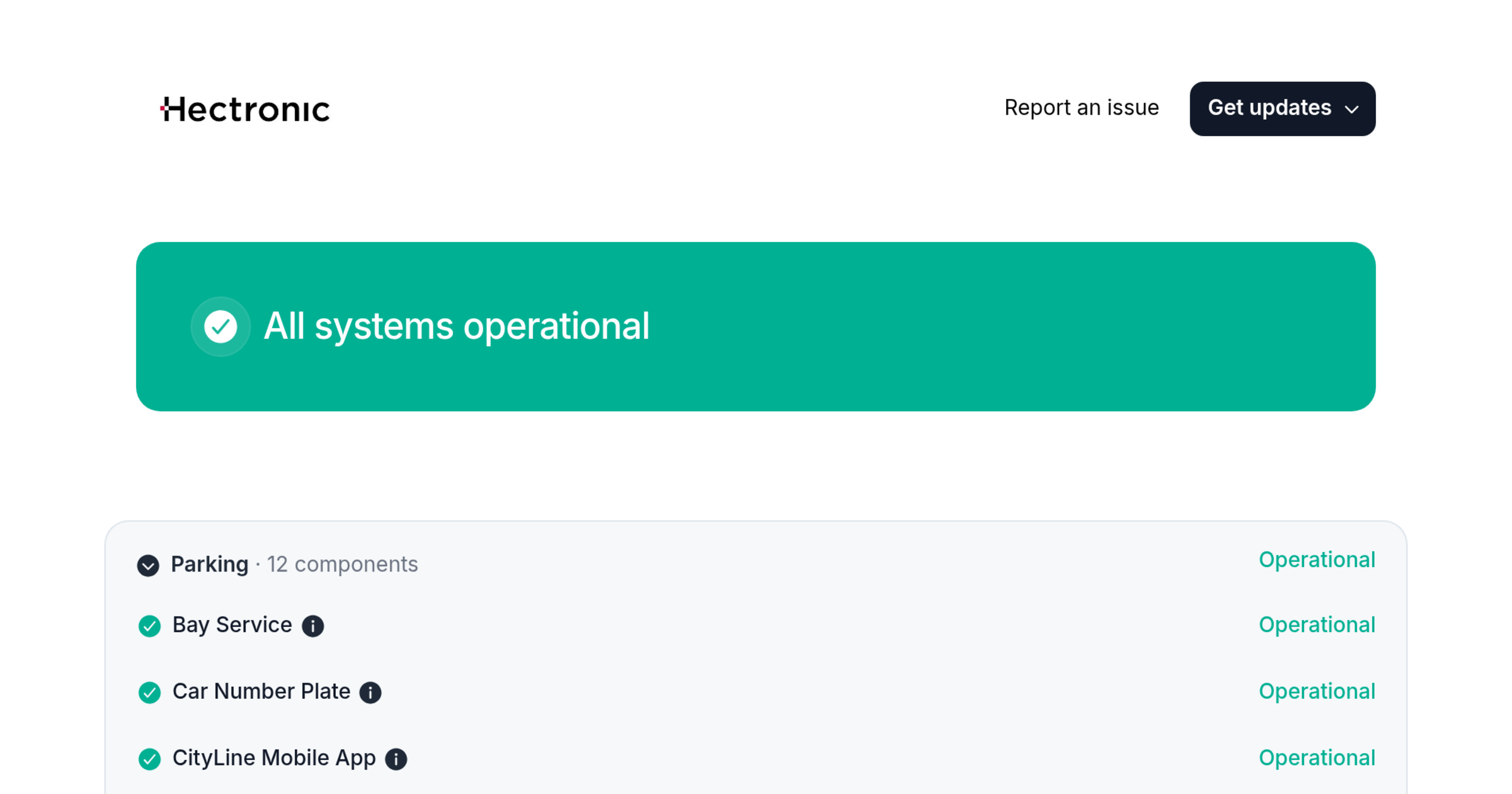Image resolution: width=1512 pixels, height=794 pixels.
Task: Collapse the Parking group chevron
Action: coord(148,565)
